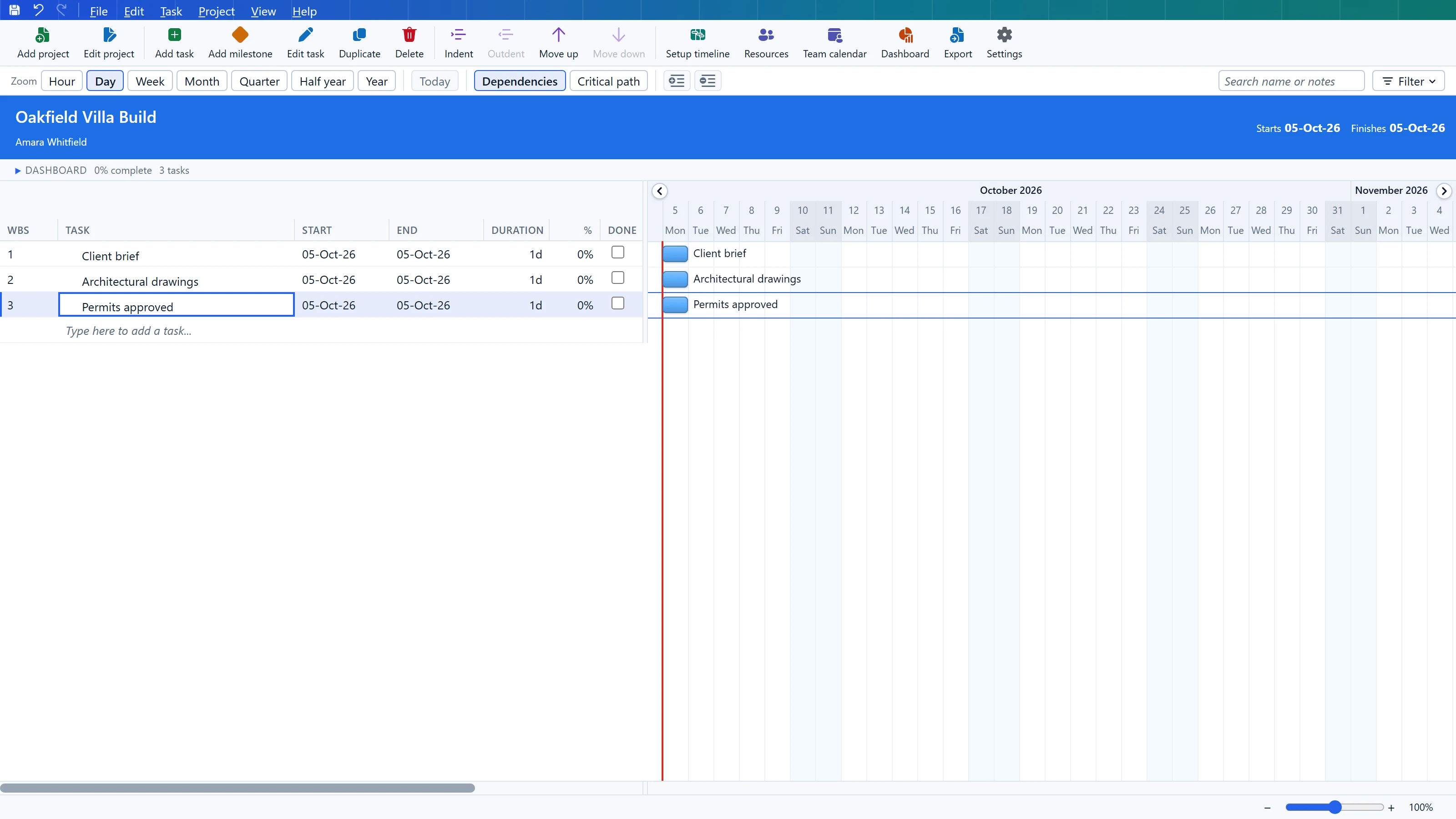Set zoom to Month
This screenshot has width=1456, height=819.
(202, 81)
